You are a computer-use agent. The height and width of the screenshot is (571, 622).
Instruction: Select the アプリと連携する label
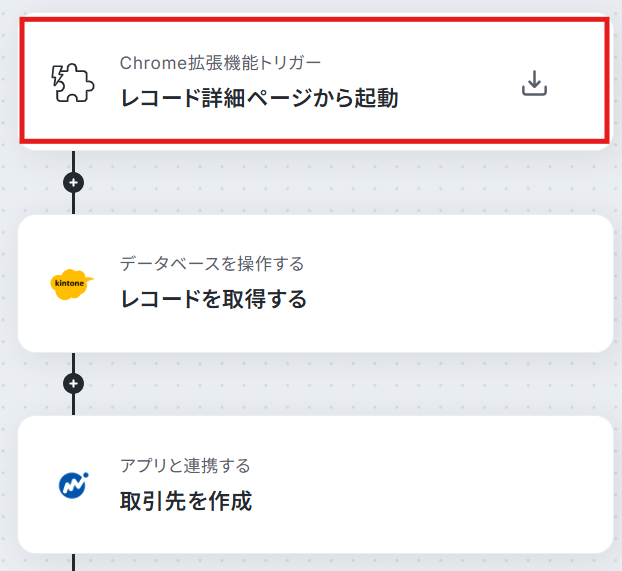click(x=185, y=465)
